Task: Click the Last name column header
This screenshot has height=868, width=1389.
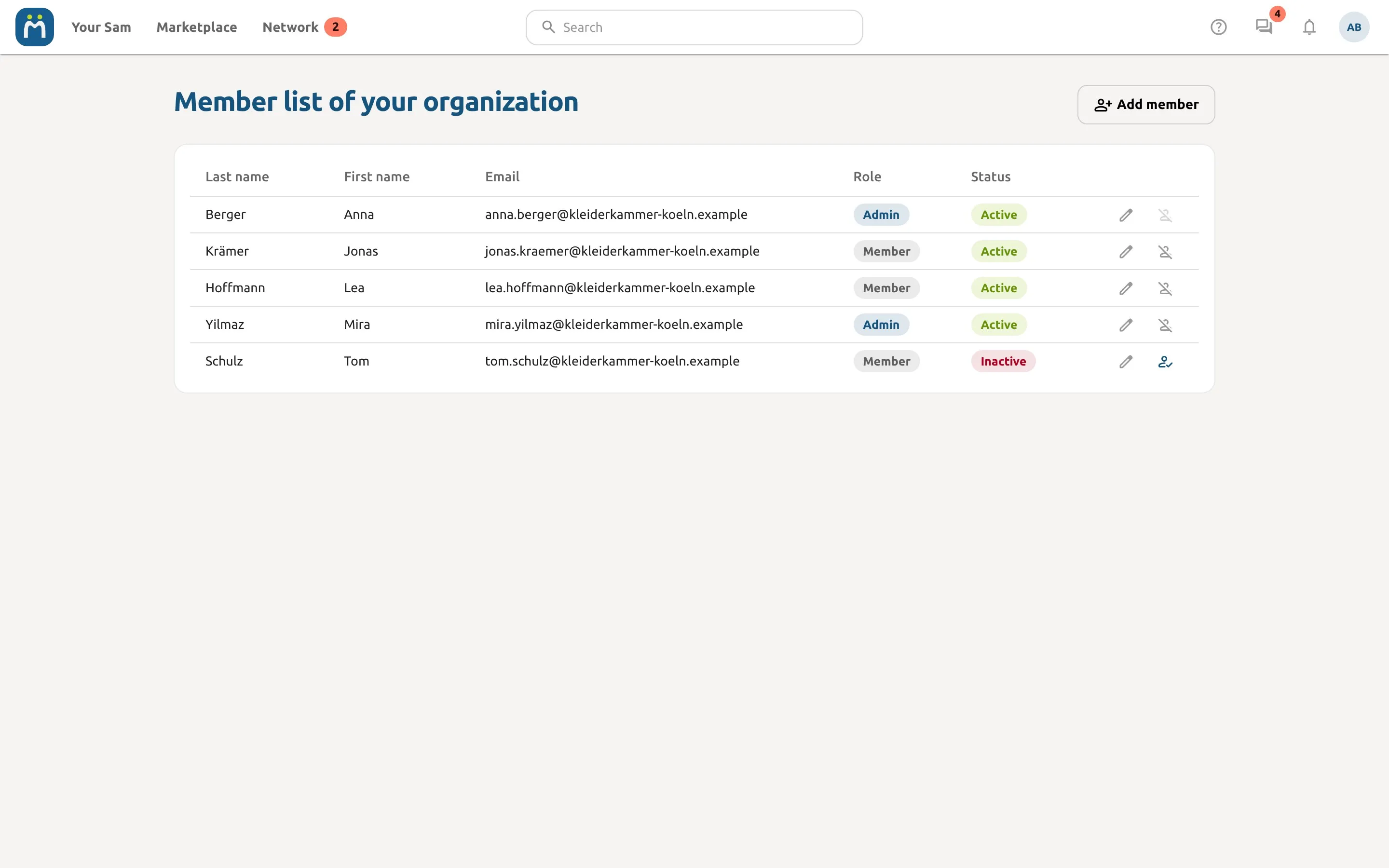Action: pyautogui.click(x=237, y=177)
